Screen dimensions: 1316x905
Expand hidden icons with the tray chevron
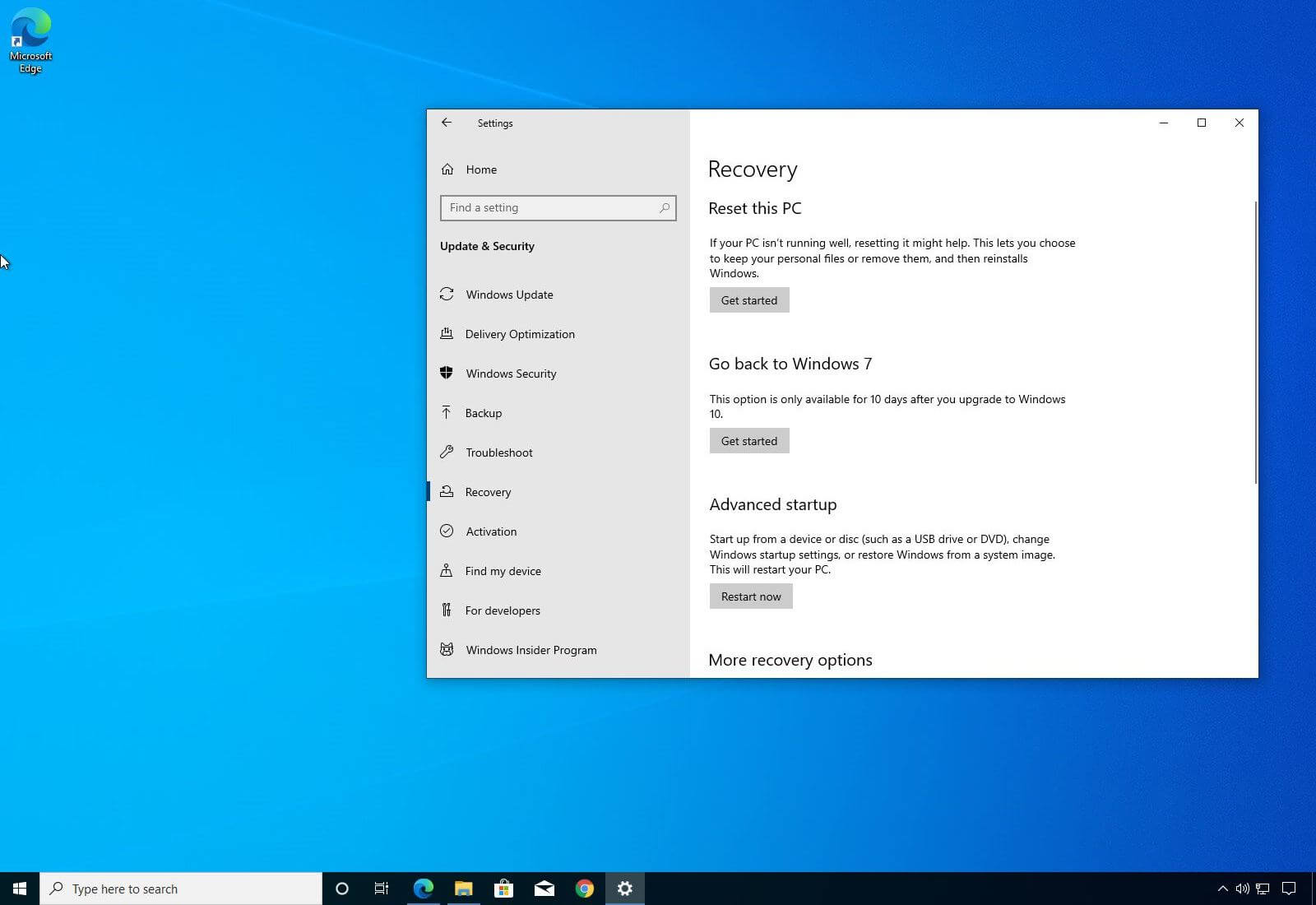(1223, 889)
